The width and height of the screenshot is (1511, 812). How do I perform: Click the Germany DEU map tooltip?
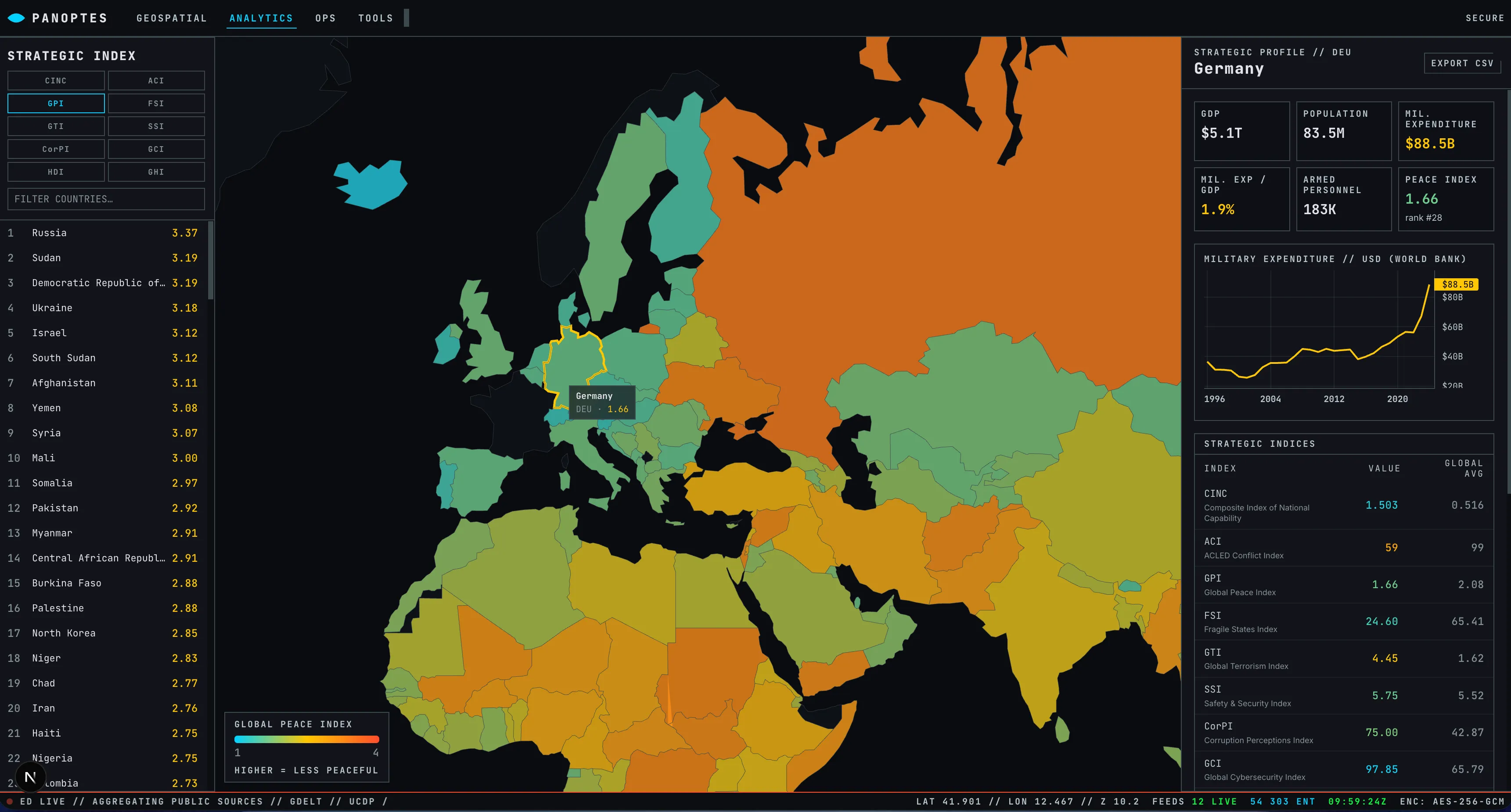[x=602, y=402]
